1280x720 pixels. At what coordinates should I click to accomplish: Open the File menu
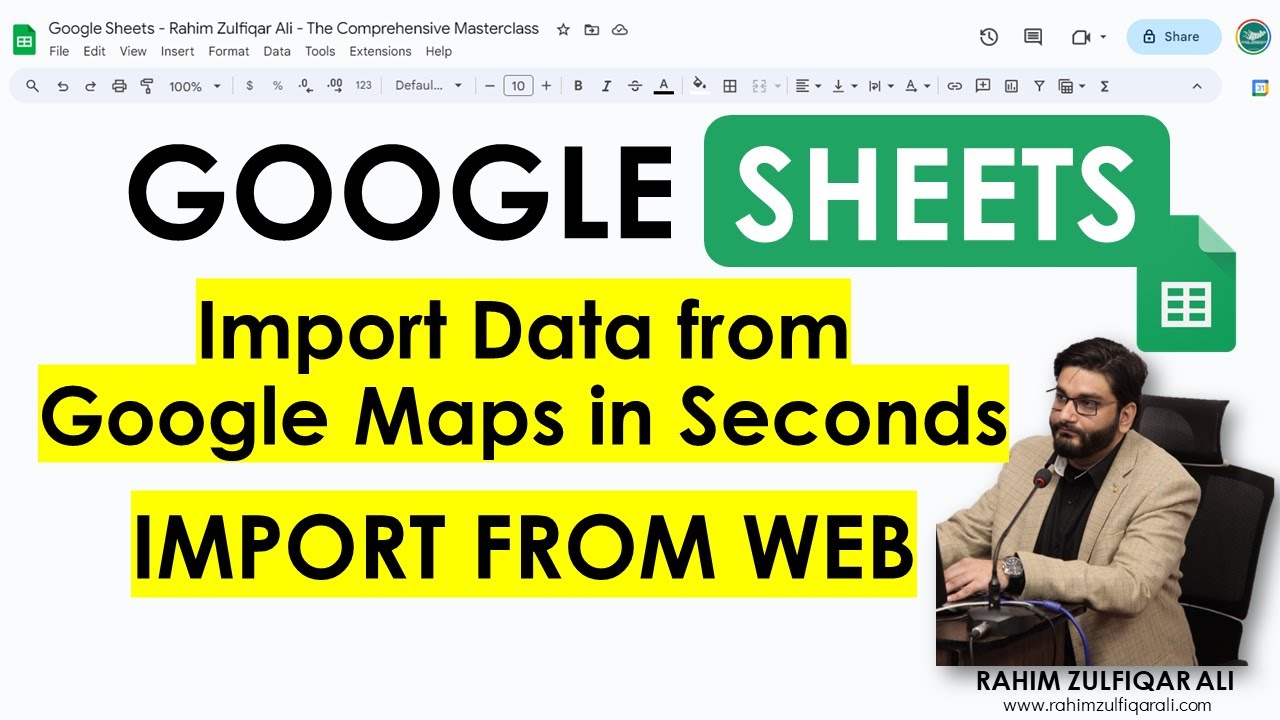[x=59, y=51]
